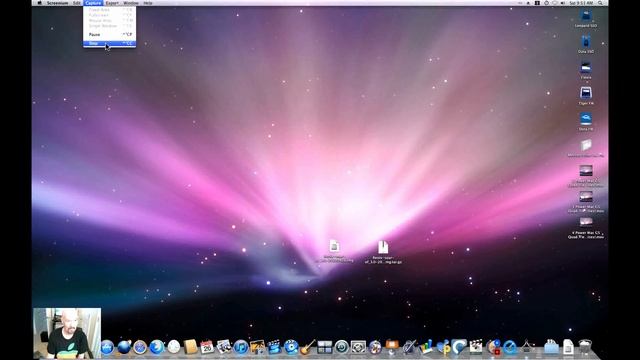This screenshot has height=360, width=640.
Task: Click the webcam video thumbnail
Action: 67,333
